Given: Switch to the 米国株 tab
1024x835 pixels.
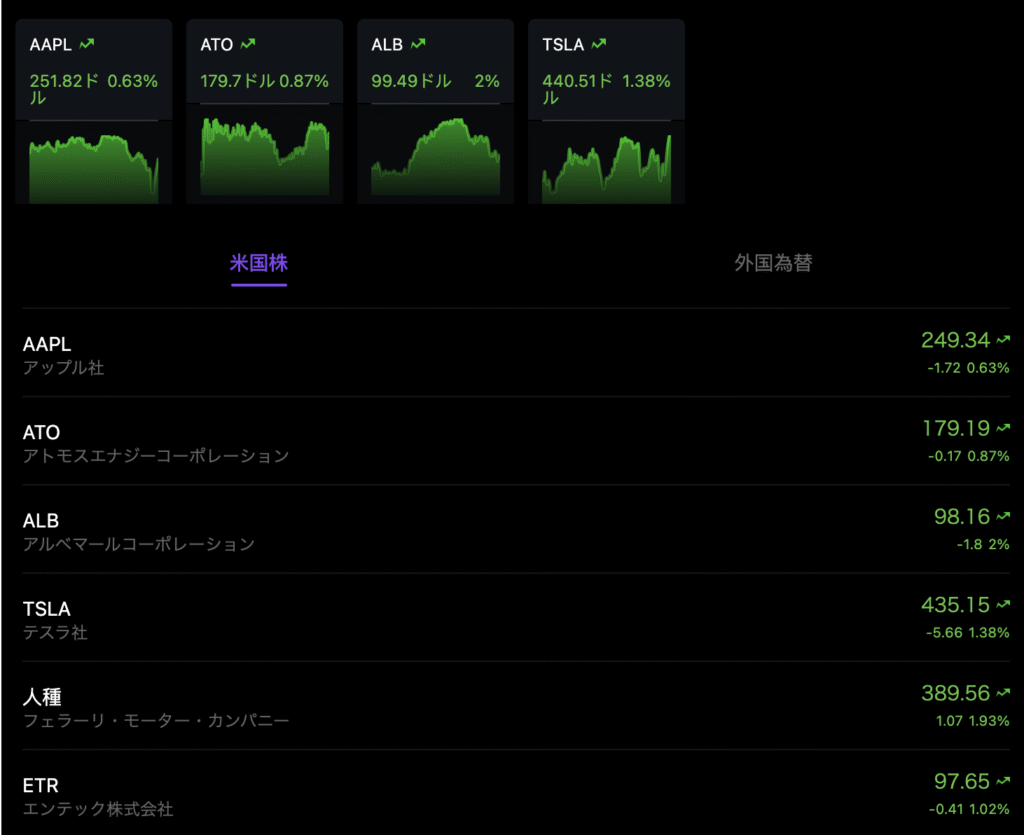Looking at the screenshot, I should (x=259, y=264).
